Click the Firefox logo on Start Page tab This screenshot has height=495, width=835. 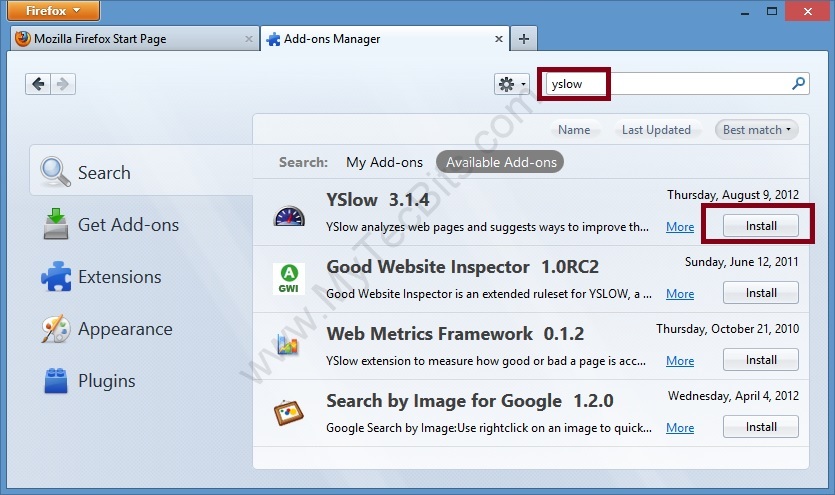pyautogui.click(x=23, y=38)
